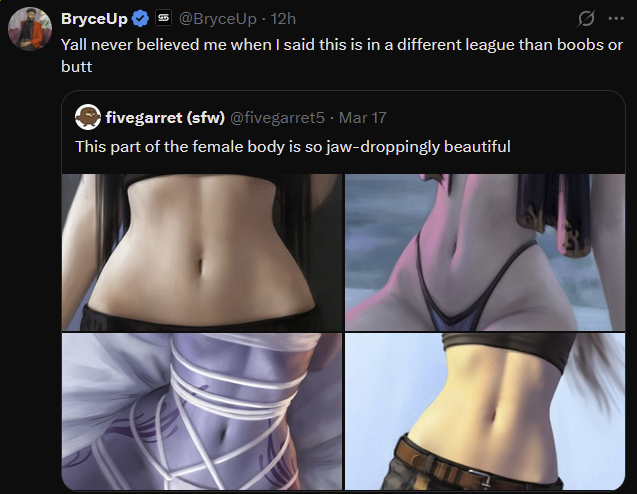The width and height of the screenshot is (637, 494).
Task: Click the @fivegarret5 handle
Action: (277, 118)
